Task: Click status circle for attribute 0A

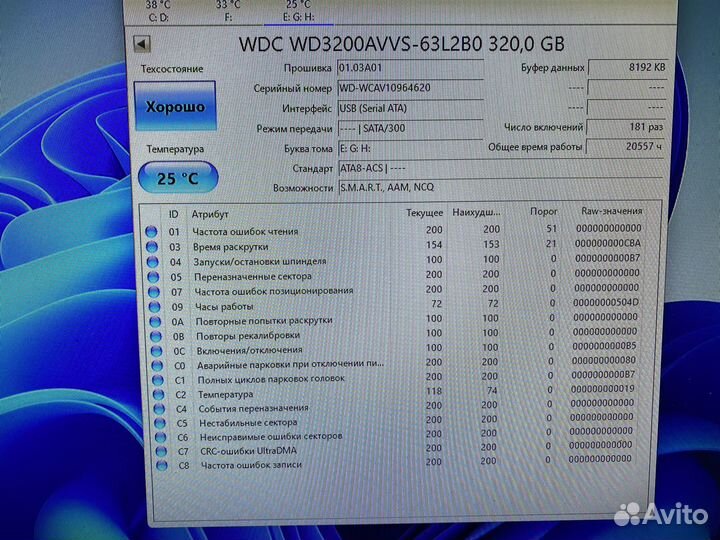Action: (155, 321)
